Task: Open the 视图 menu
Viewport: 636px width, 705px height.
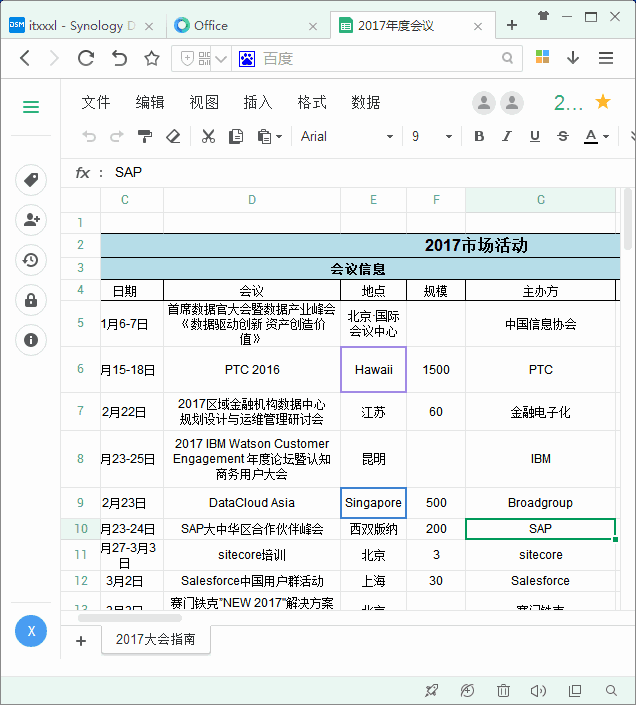Action: click(x=204, y=103)
